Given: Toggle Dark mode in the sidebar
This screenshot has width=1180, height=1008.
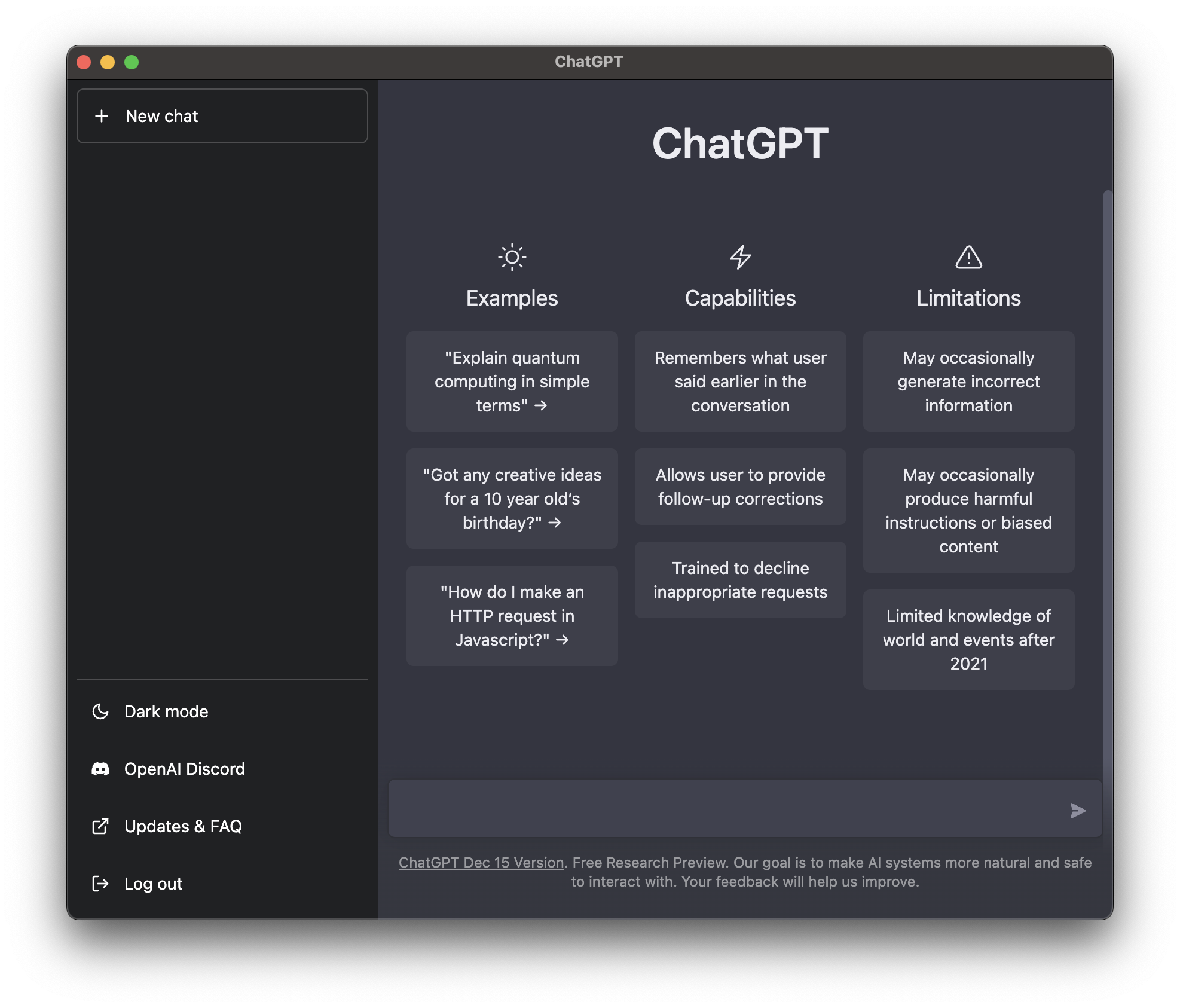Looking at the screenshot, I should [x=166, y=711].
